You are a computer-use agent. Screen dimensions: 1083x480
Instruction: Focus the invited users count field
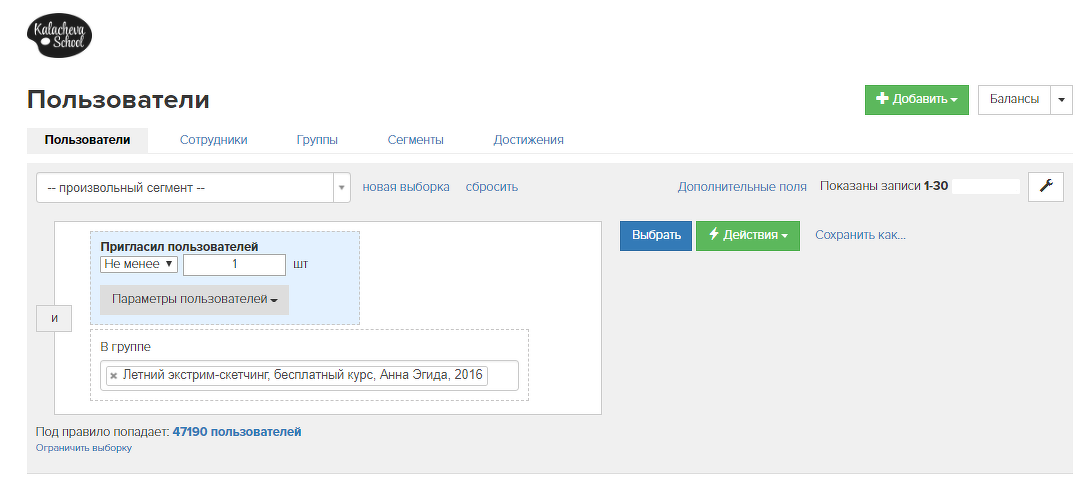tap(234, 265)
